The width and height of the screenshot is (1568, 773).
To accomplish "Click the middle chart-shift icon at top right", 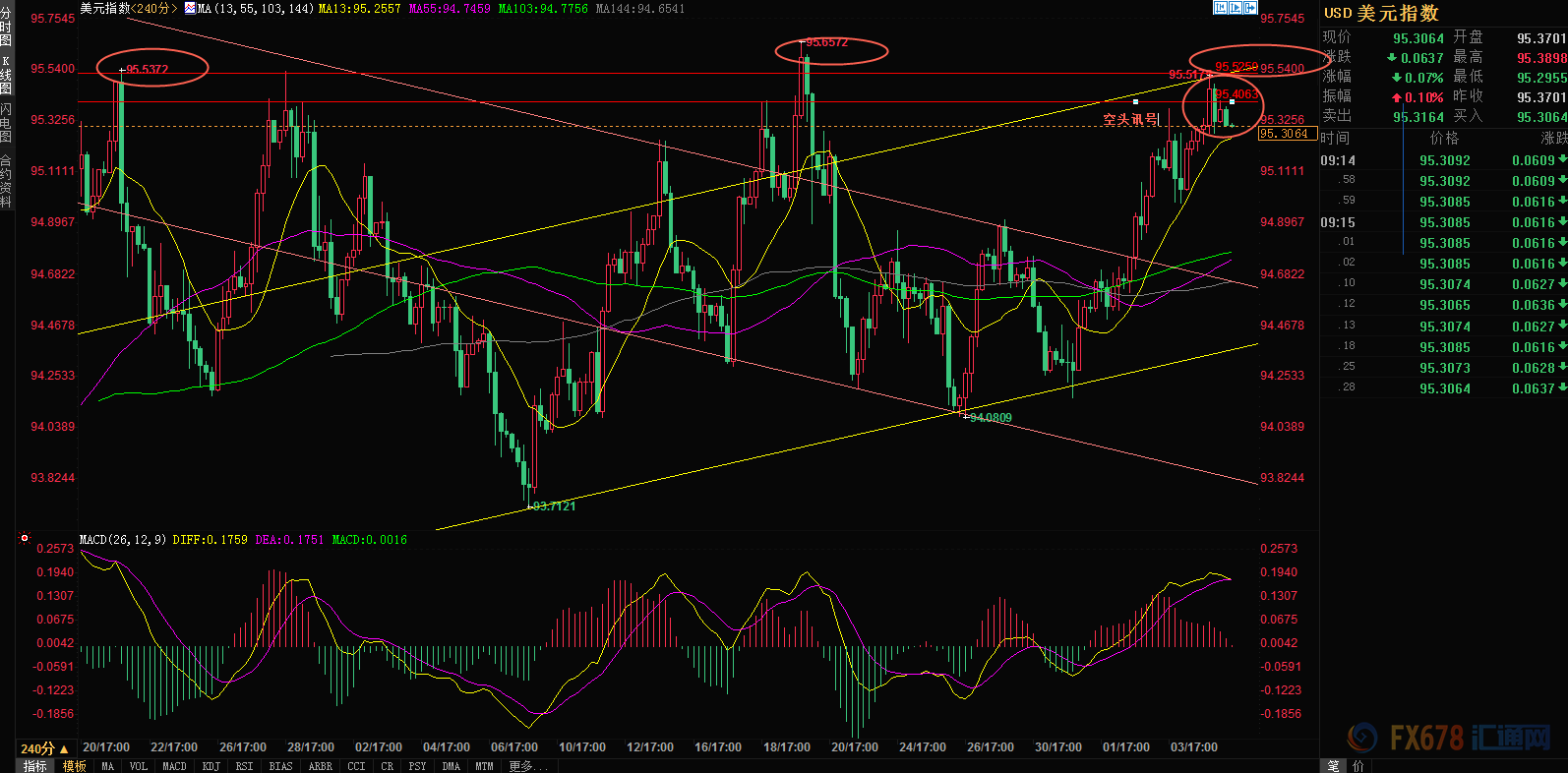I will tap(1236, 8).
